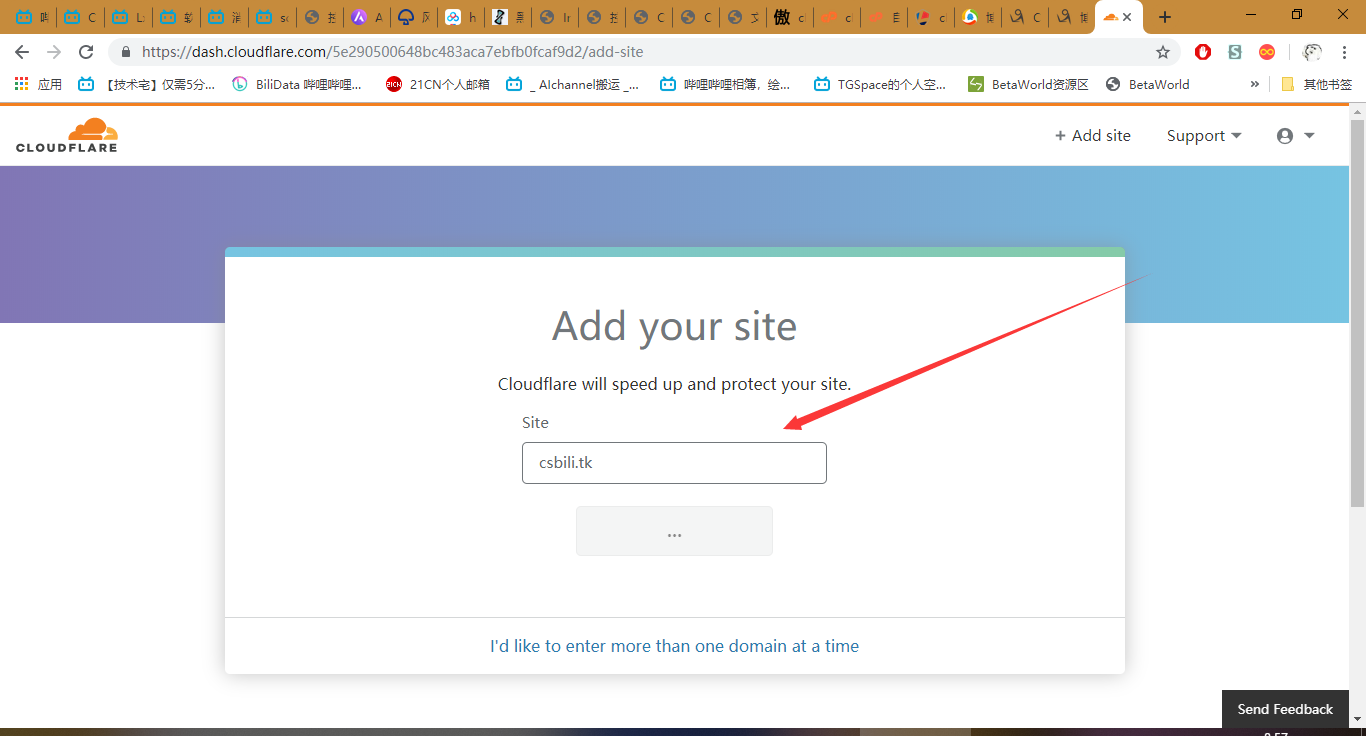1366x736 pixels.
Task: Click Send Feedback button
Action: (1285, 709)
